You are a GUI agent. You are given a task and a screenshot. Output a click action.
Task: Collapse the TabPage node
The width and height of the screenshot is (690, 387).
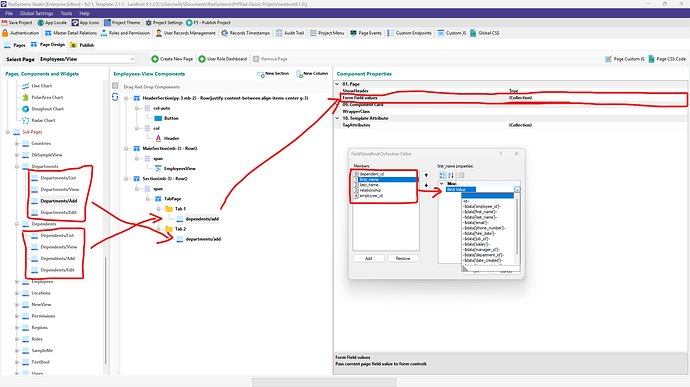[148, 199]
